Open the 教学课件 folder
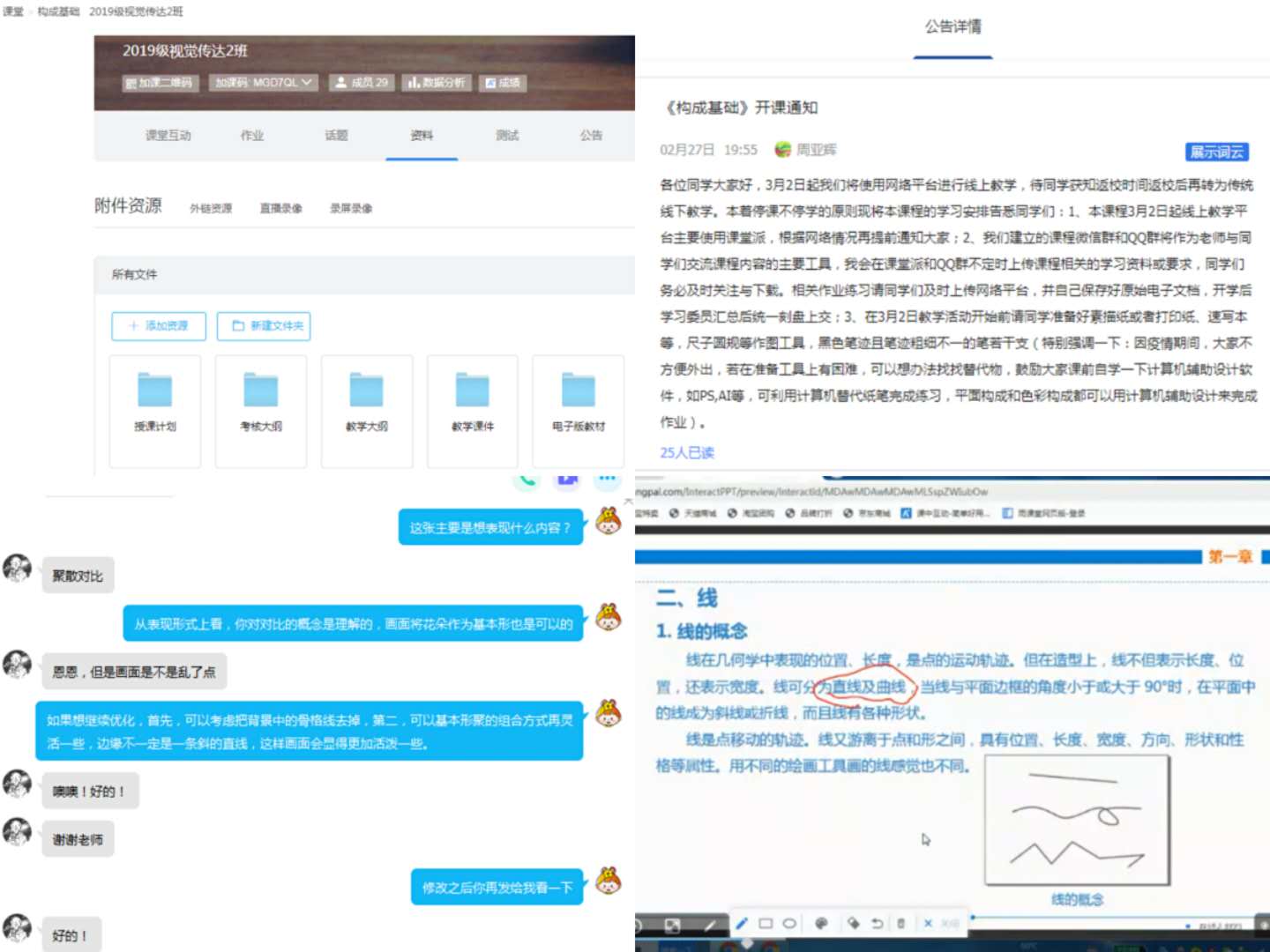 pyautogui.click(x=472, y=410)
